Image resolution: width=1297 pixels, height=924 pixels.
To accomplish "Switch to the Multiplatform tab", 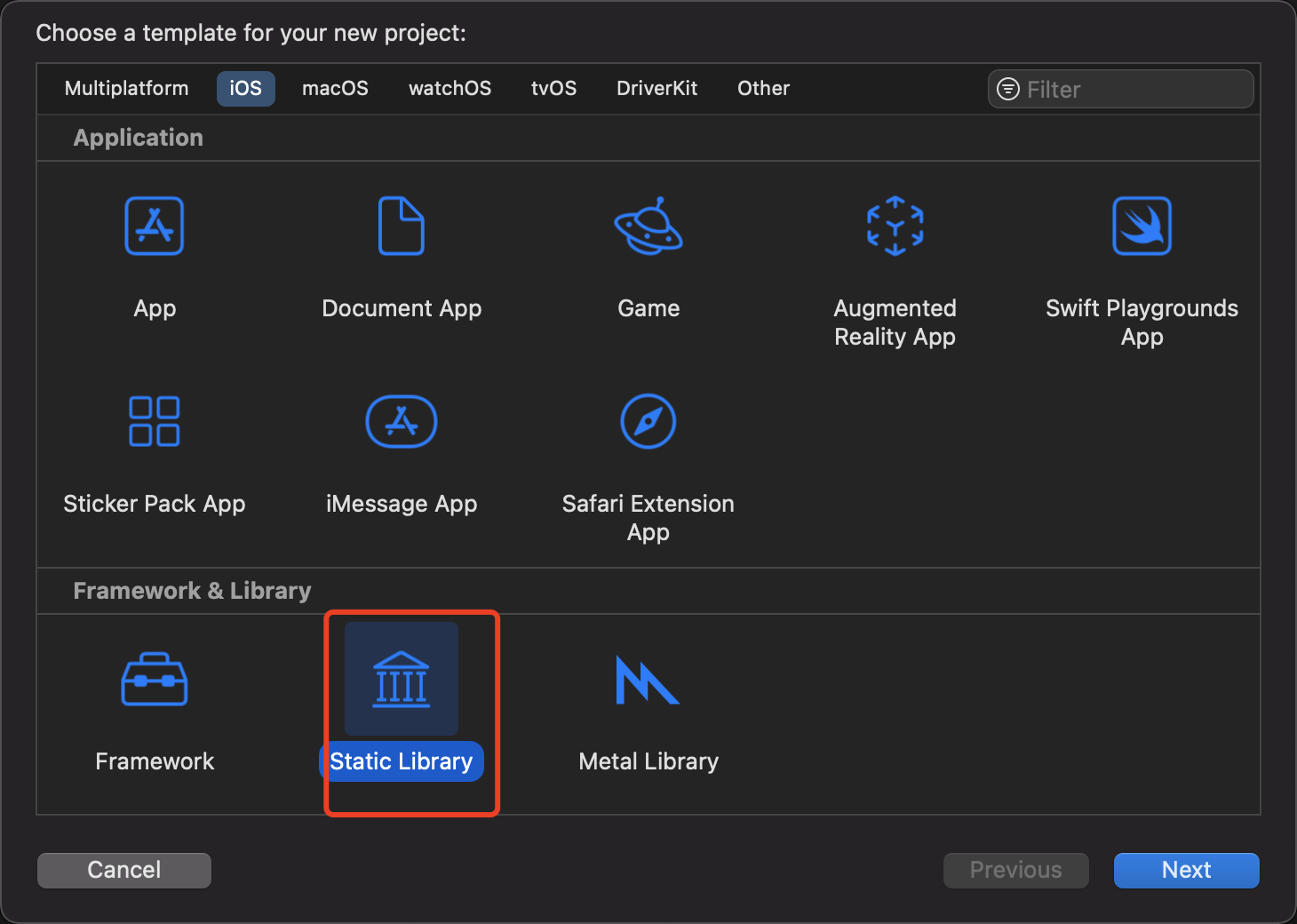I will point(127,88).
